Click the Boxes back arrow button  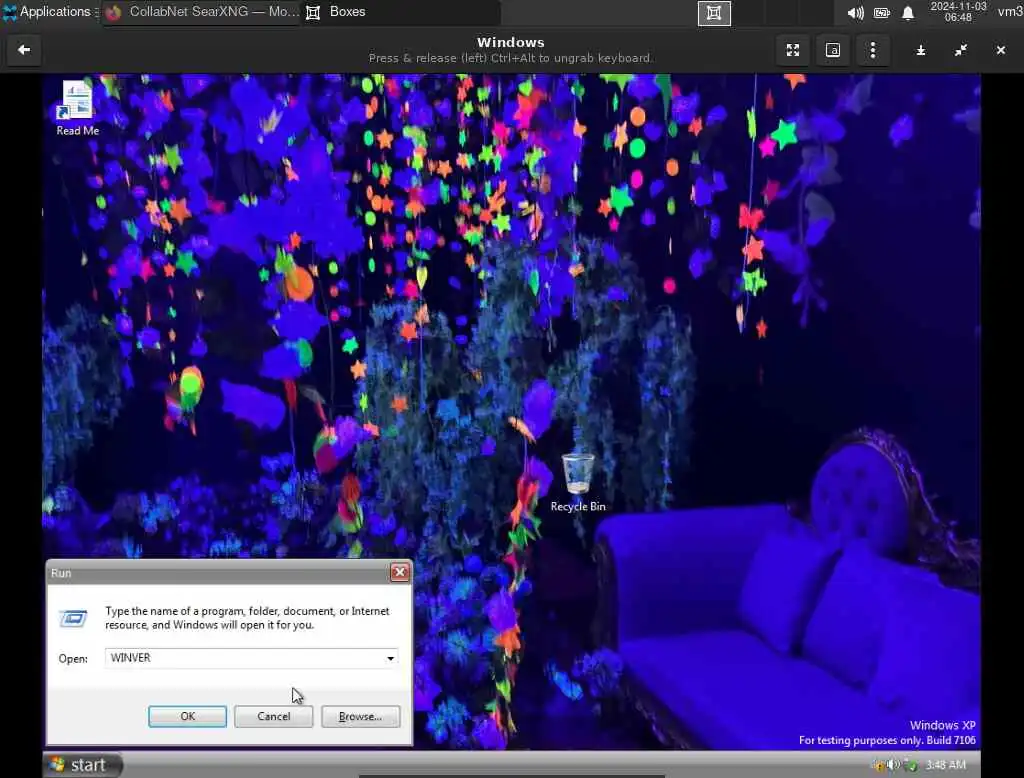[24, 50]
